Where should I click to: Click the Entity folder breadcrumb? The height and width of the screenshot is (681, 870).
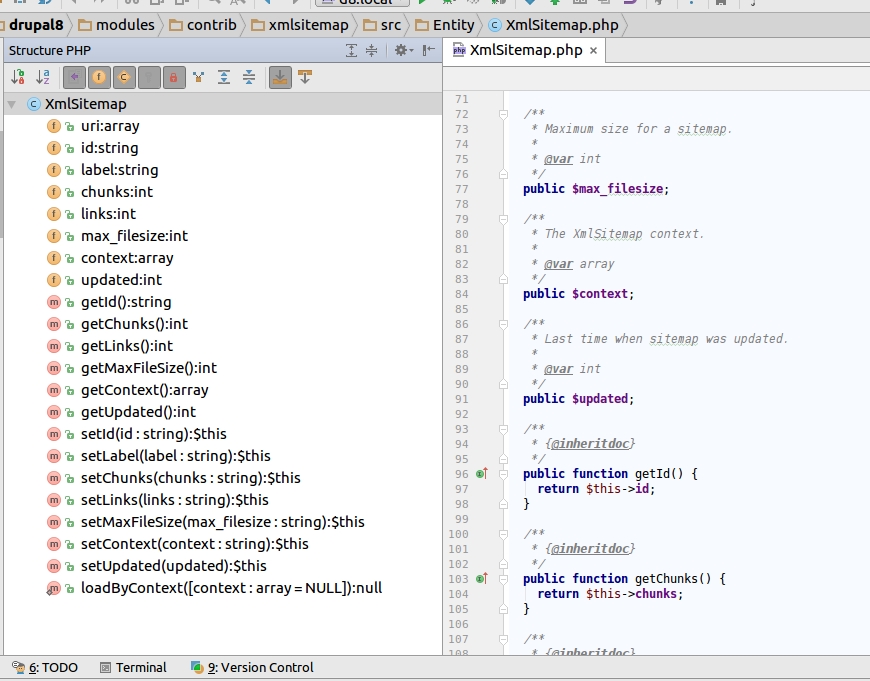pyautogui.click(x=445, y=25)
